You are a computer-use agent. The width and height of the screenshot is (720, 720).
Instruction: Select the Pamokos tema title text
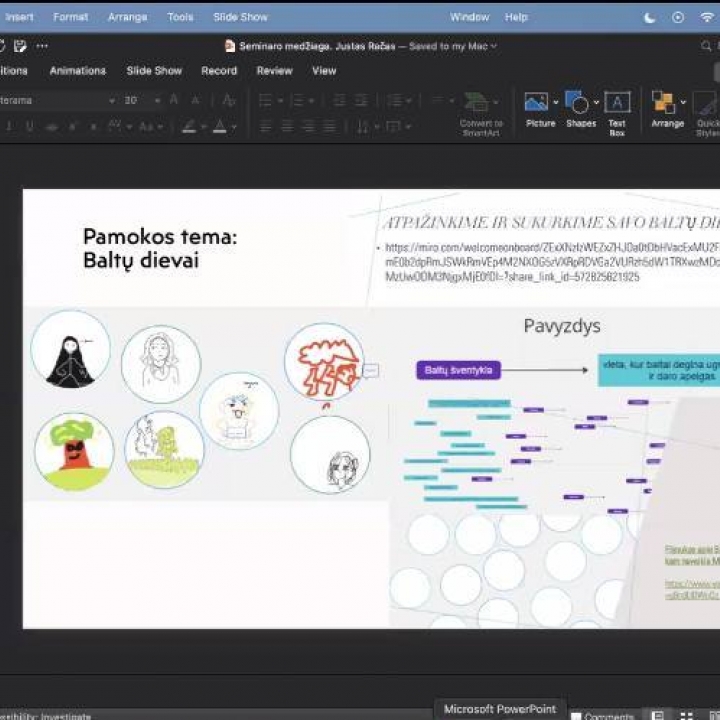[x=160, y=248]
